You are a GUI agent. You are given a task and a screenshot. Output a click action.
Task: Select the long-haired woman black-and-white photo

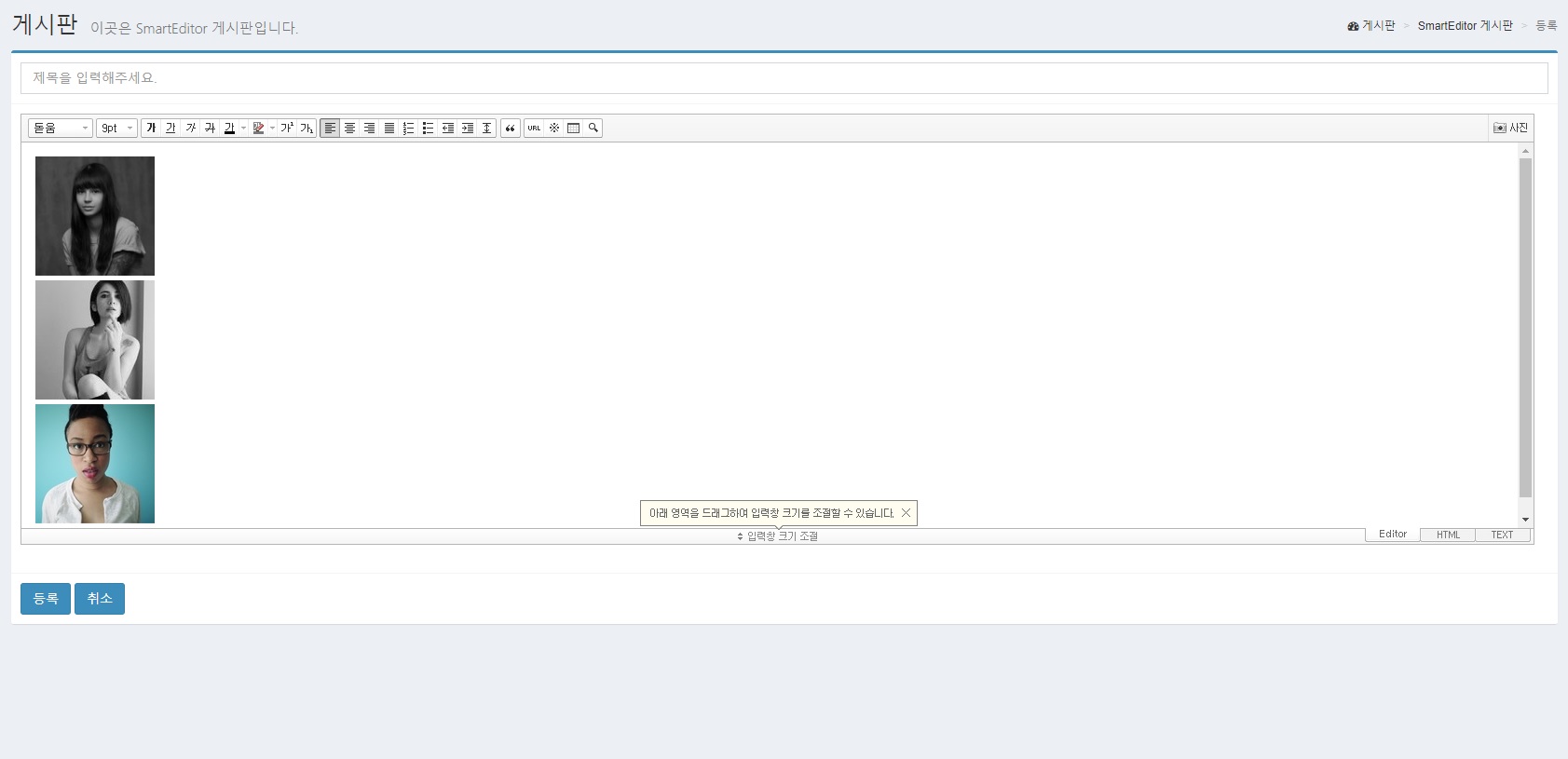click(95, 216)
